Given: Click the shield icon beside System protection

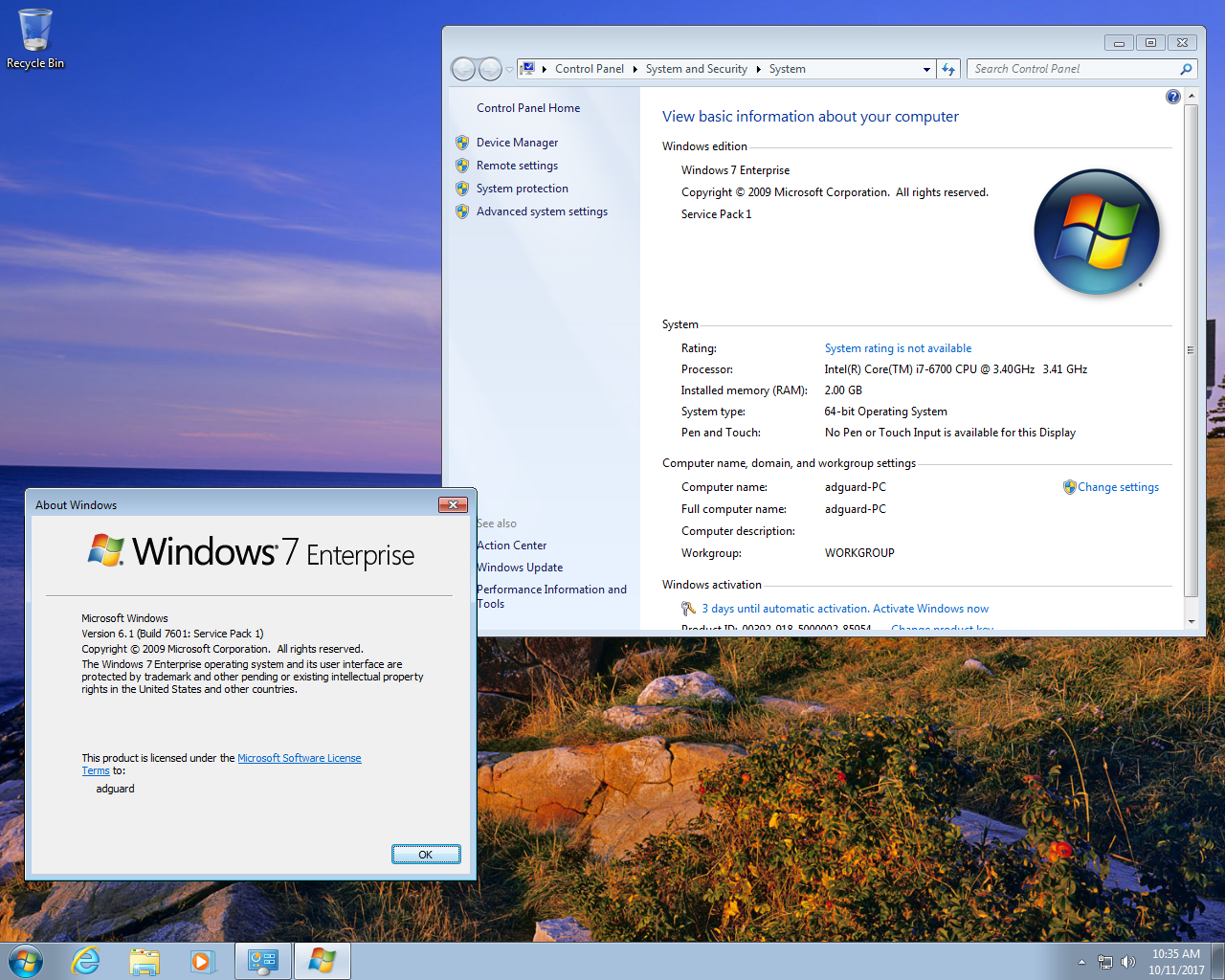Looking at the screenshot, I should pos(462,189).
